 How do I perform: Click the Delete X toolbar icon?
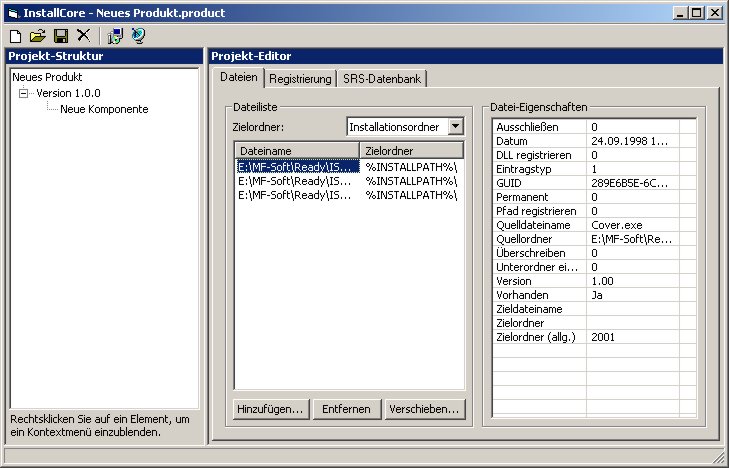(x=84, y=35)
